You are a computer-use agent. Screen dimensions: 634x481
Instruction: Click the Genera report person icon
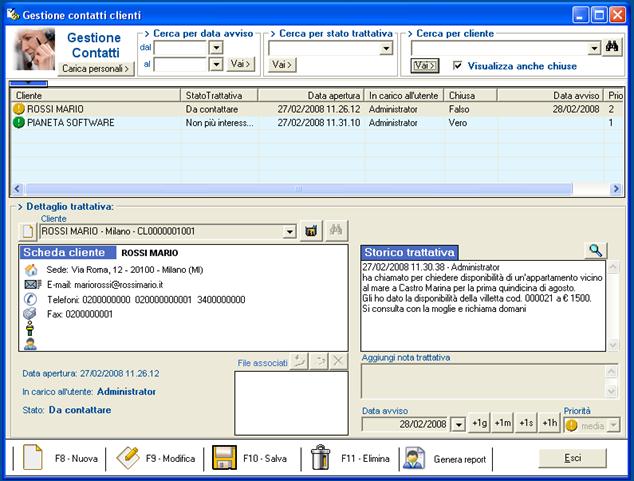pyautogui.click(x=414, y=458)
